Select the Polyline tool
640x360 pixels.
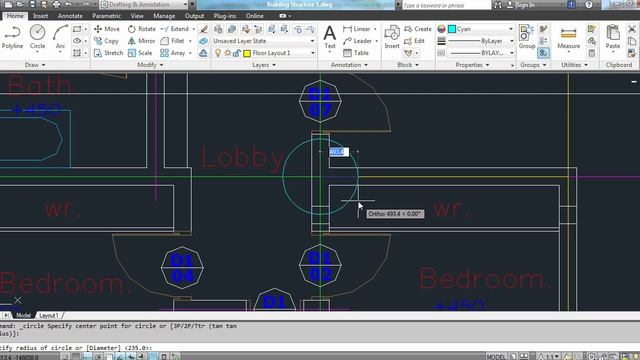tap(12, 37)
